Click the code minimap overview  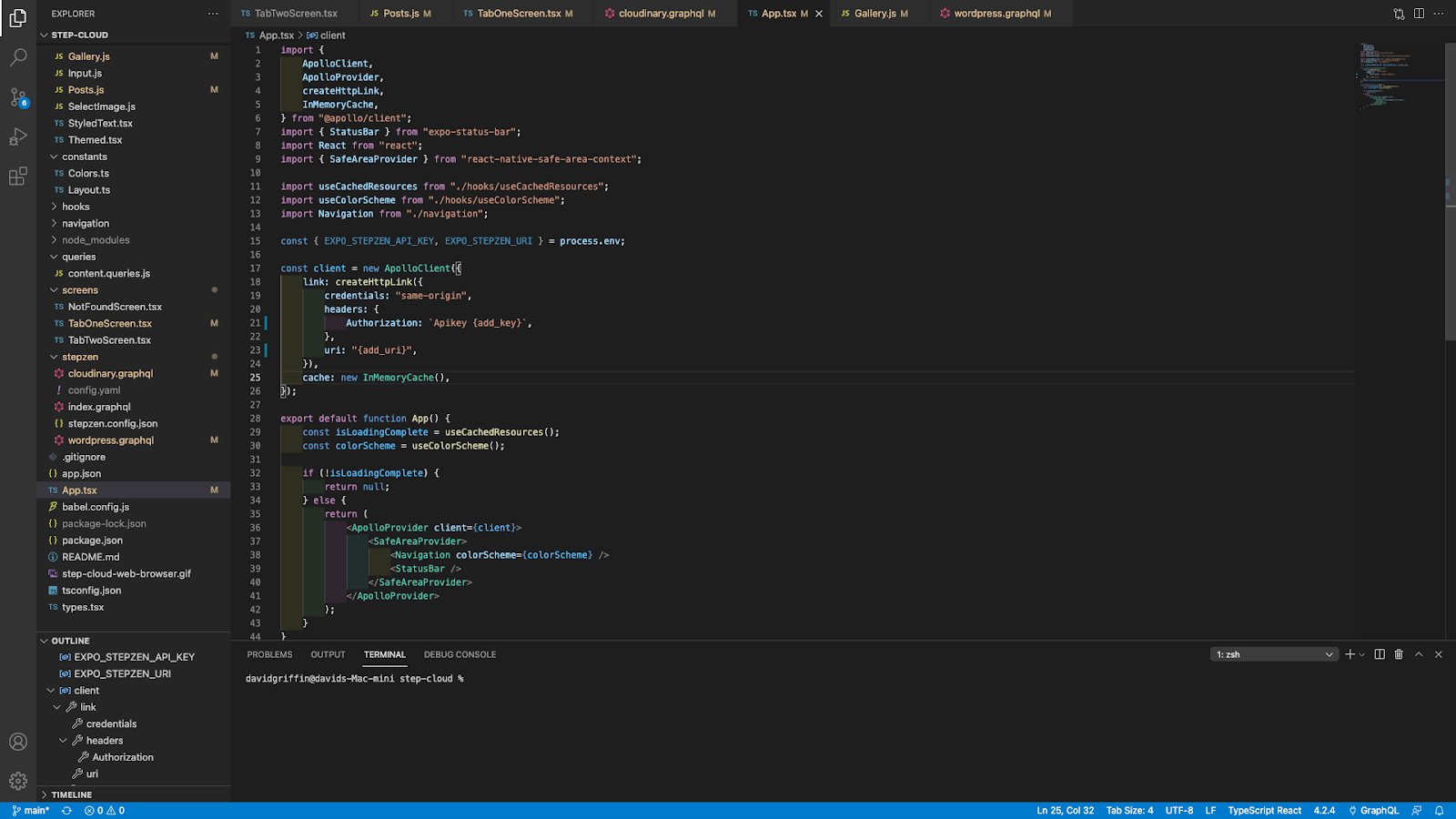pyautogui.click(x=1400, y=77)
